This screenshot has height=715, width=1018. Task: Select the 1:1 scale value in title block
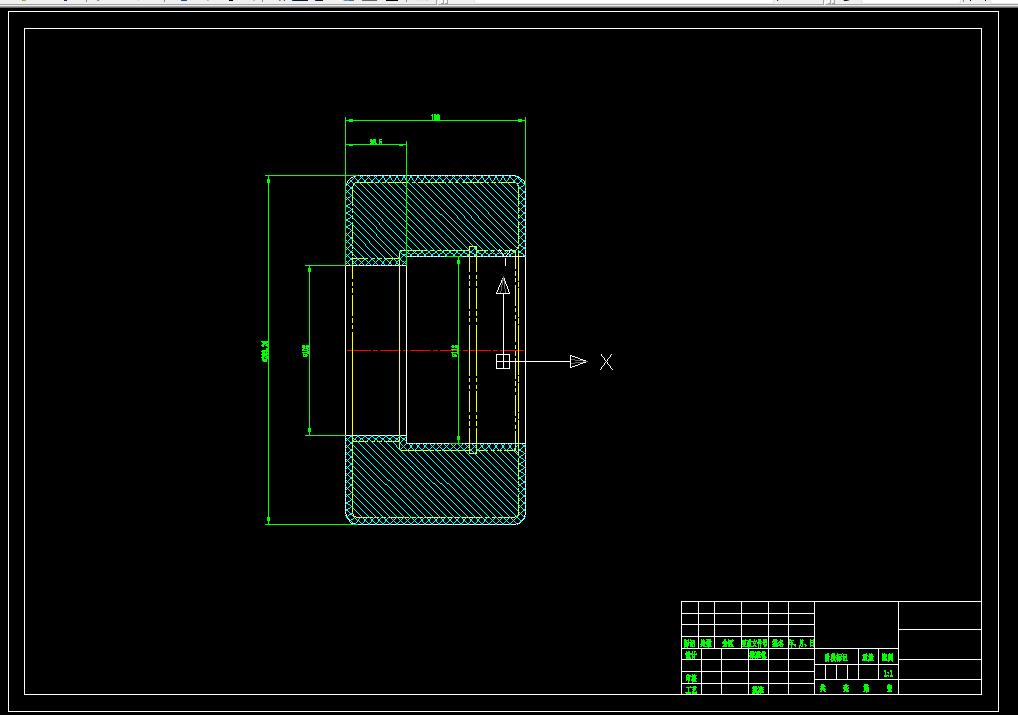click(888, 673)
